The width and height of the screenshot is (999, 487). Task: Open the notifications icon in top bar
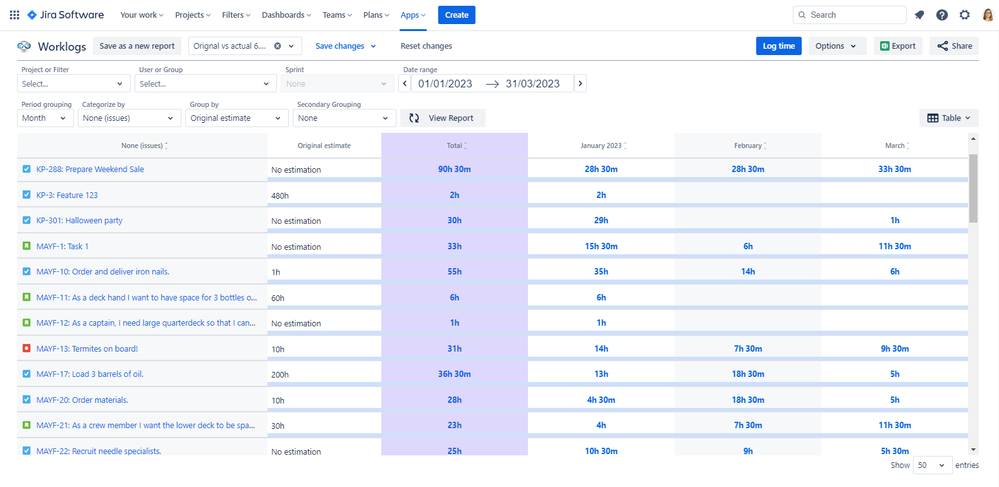[919, 15]
